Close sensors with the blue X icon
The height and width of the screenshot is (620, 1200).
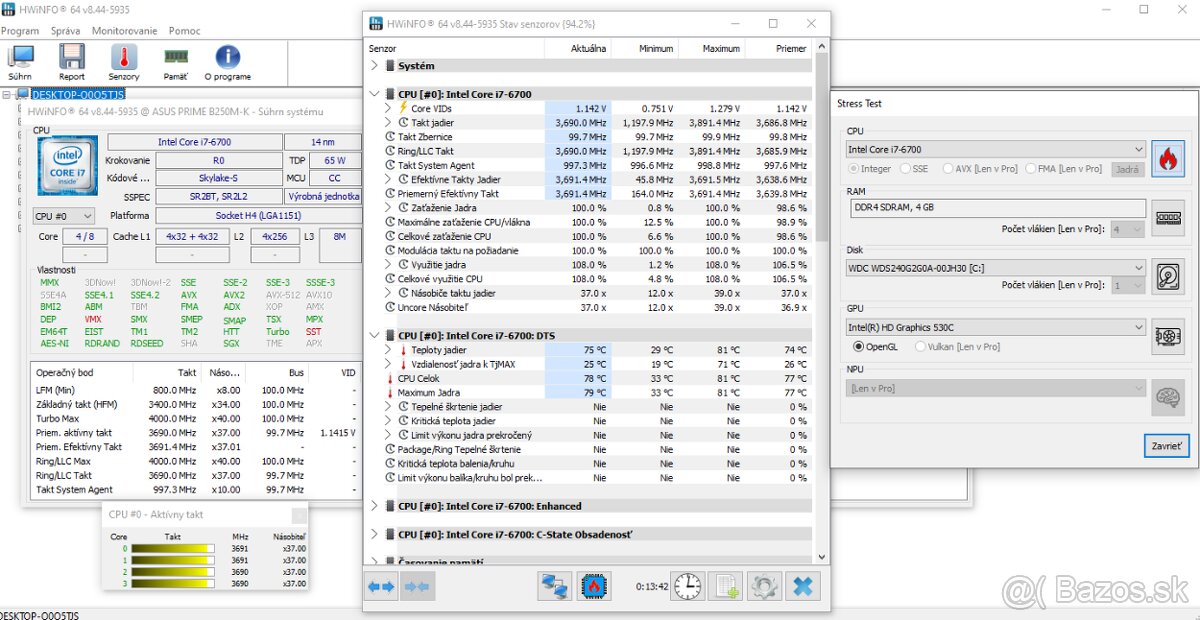click(x=802, y=587)
